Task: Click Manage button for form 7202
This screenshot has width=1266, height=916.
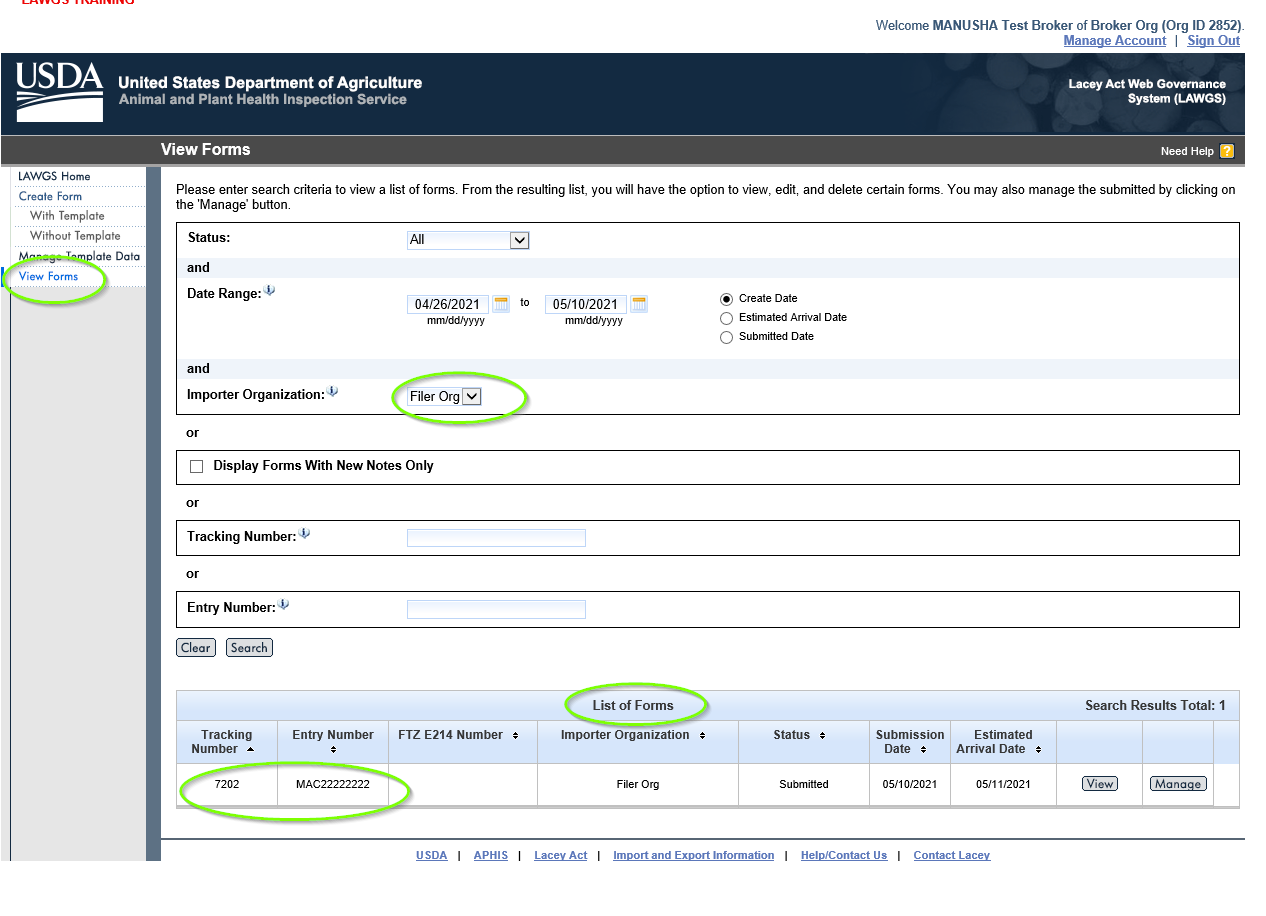Action: pos(1177,784)
